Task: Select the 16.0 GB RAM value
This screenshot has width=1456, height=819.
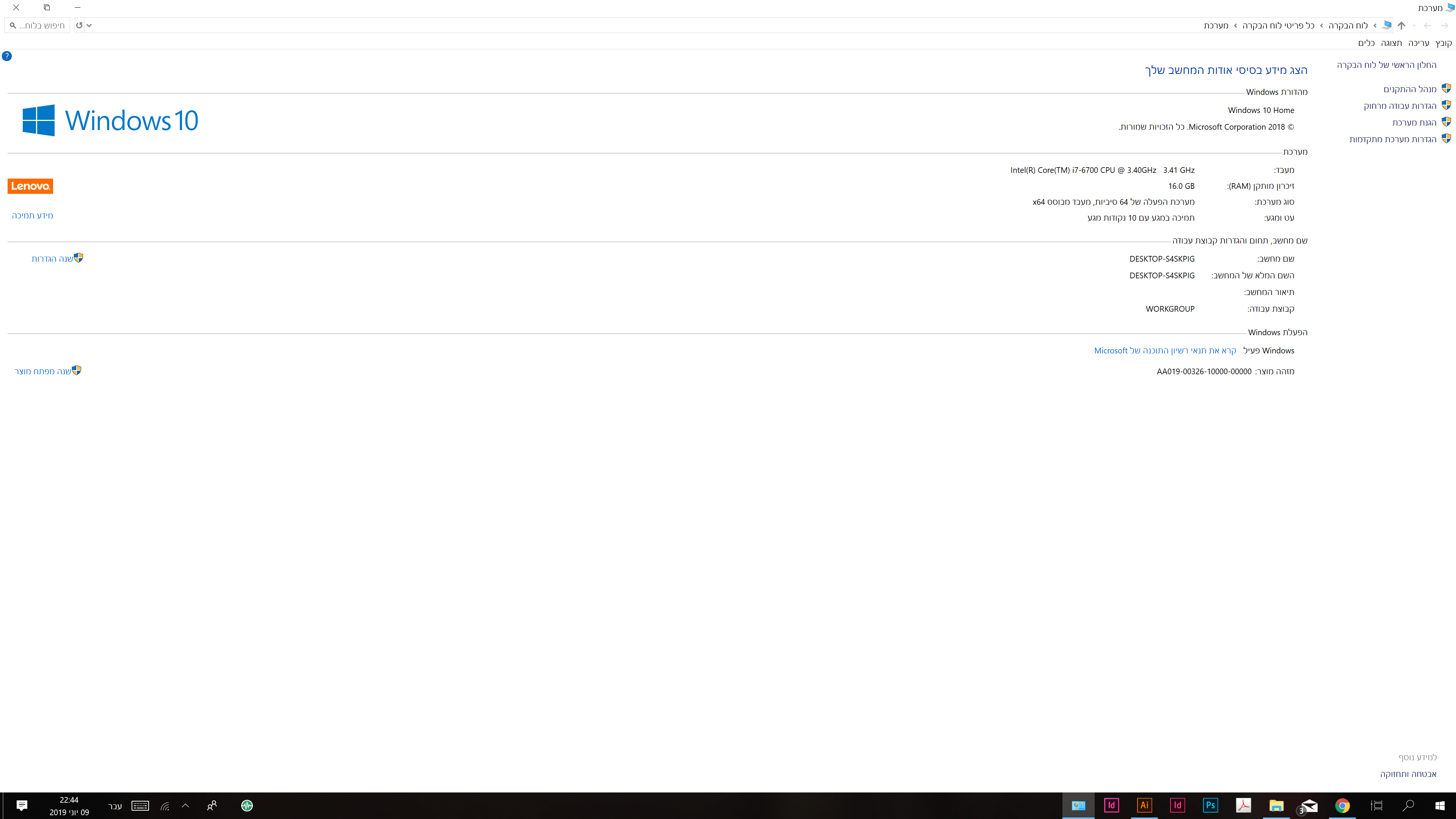Action: point(1181,186)
